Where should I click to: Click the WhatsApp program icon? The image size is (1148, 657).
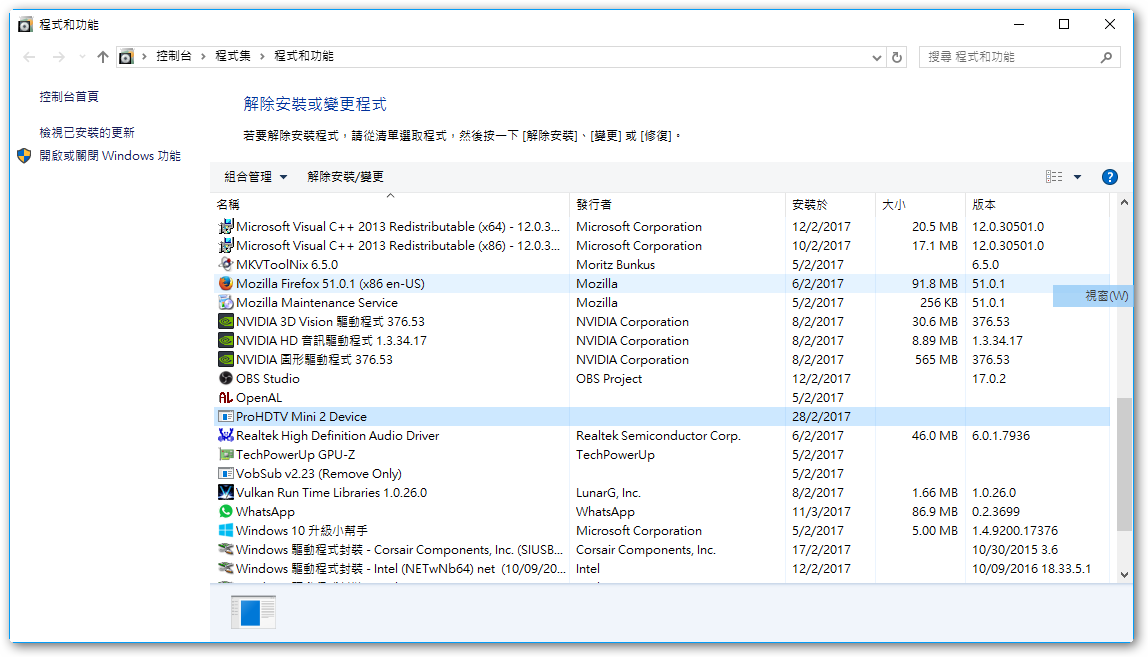pos(226,512)
